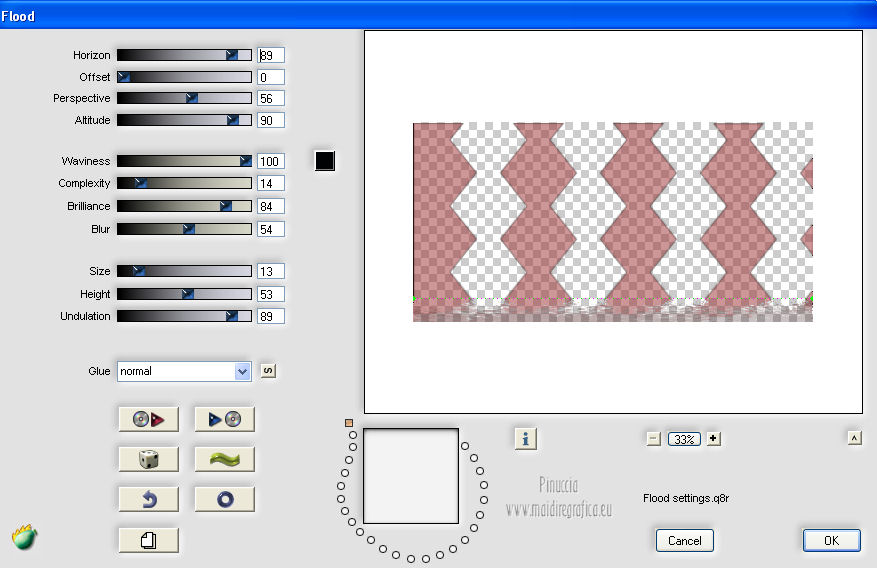877x568 pixels.
Task: Click the green wave button
Action: (x=225, y=460)
